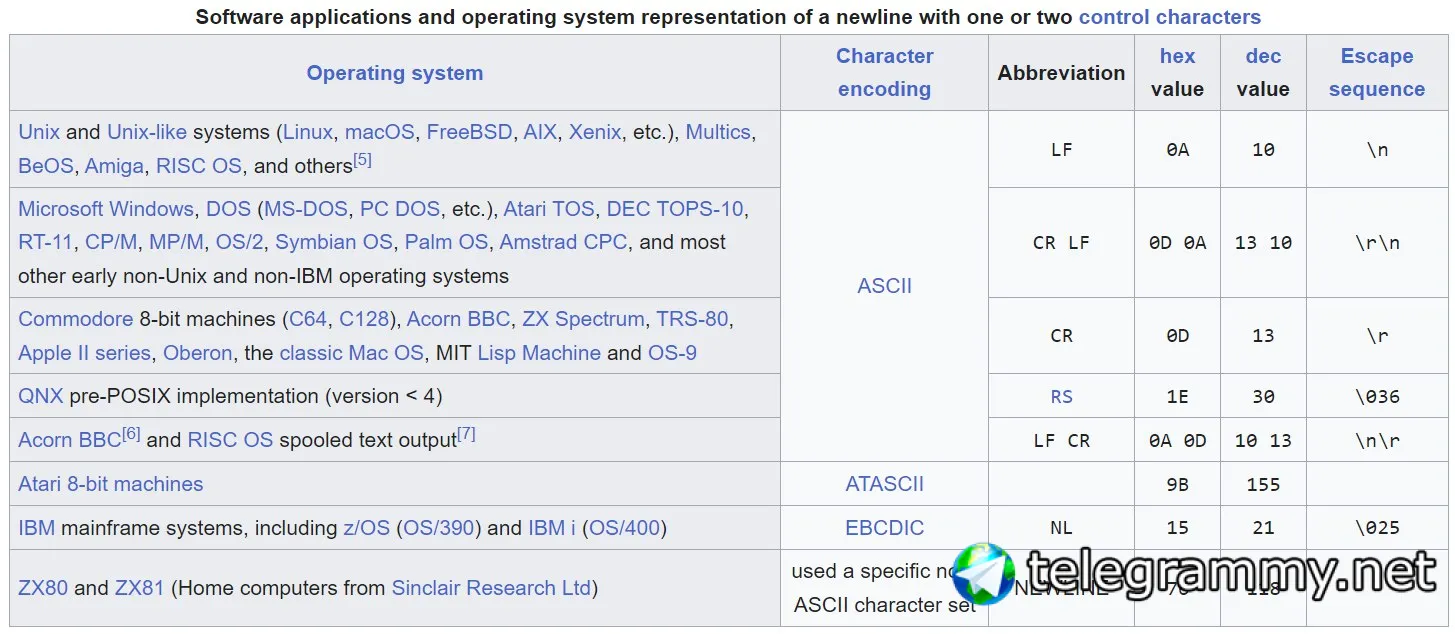
Task: Click the 'hex' column header link
Action: [x=1177, y=56]
